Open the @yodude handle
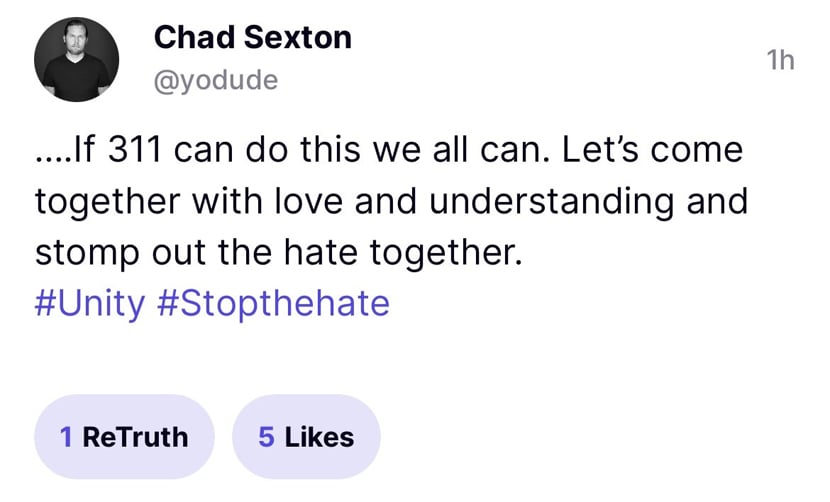830x502 pixels. [x=215, y=80]
